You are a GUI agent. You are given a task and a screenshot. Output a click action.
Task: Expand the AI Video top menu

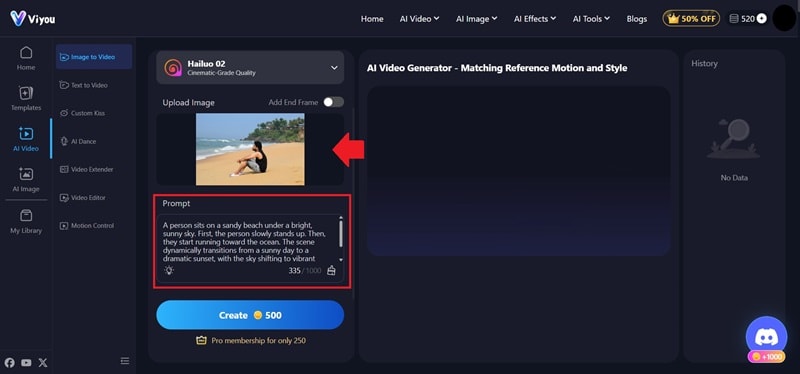pyautogui.click(x=419, y=19)
